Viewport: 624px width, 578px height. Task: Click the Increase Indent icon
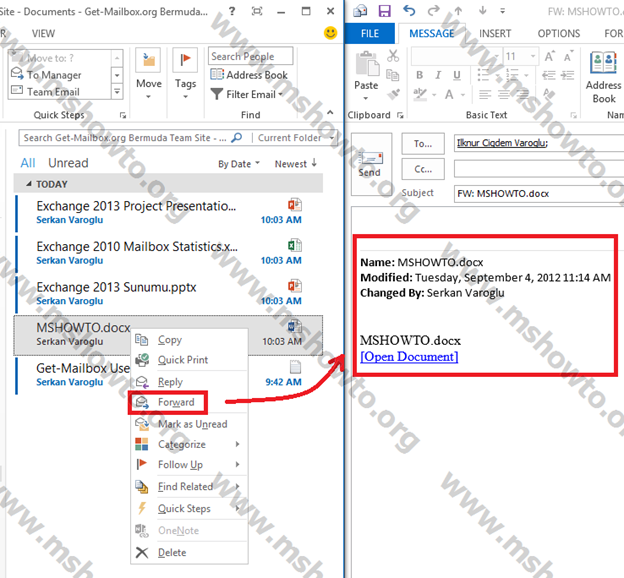pos(567,75)
